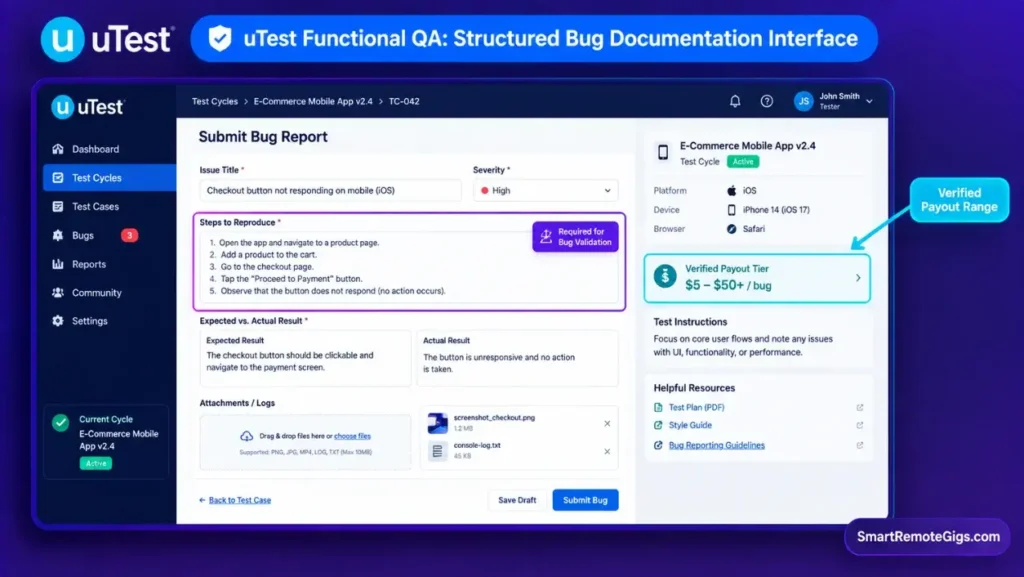
Task: Click the cloud upload icon
Action: [x=246, y=436]
